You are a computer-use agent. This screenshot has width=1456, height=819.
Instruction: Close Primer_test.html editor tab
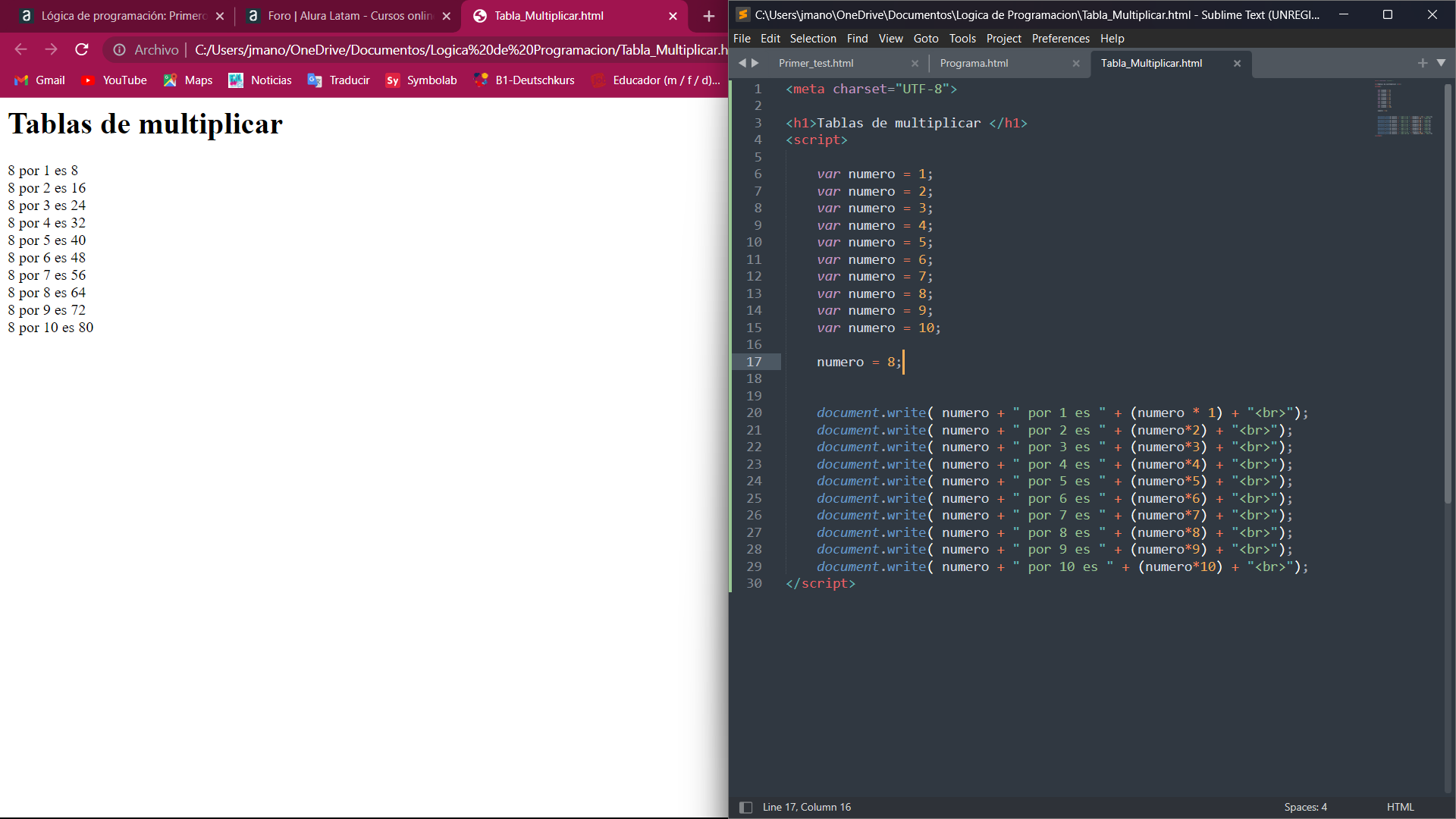coord(915,64)
